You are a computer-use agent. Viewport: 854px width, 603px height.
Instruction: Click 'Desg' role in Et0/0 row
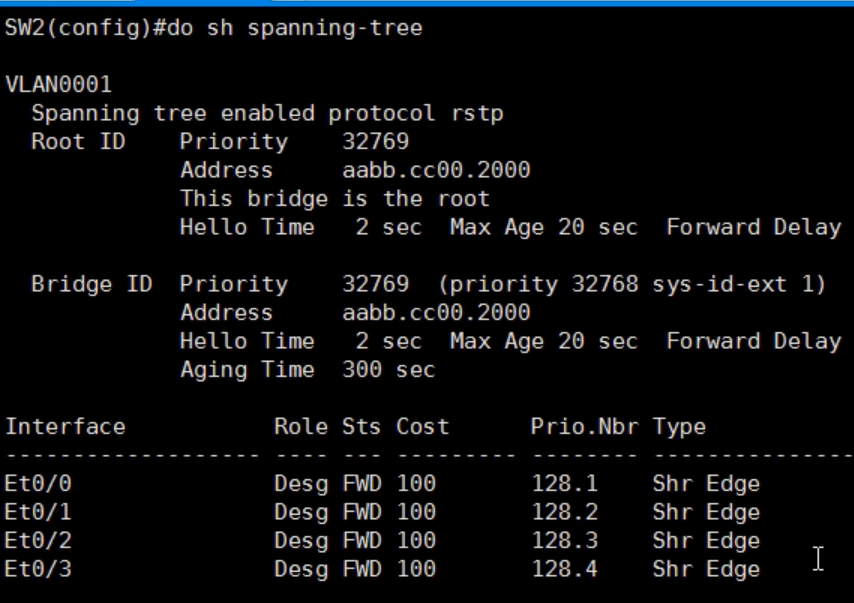(301, 485)
